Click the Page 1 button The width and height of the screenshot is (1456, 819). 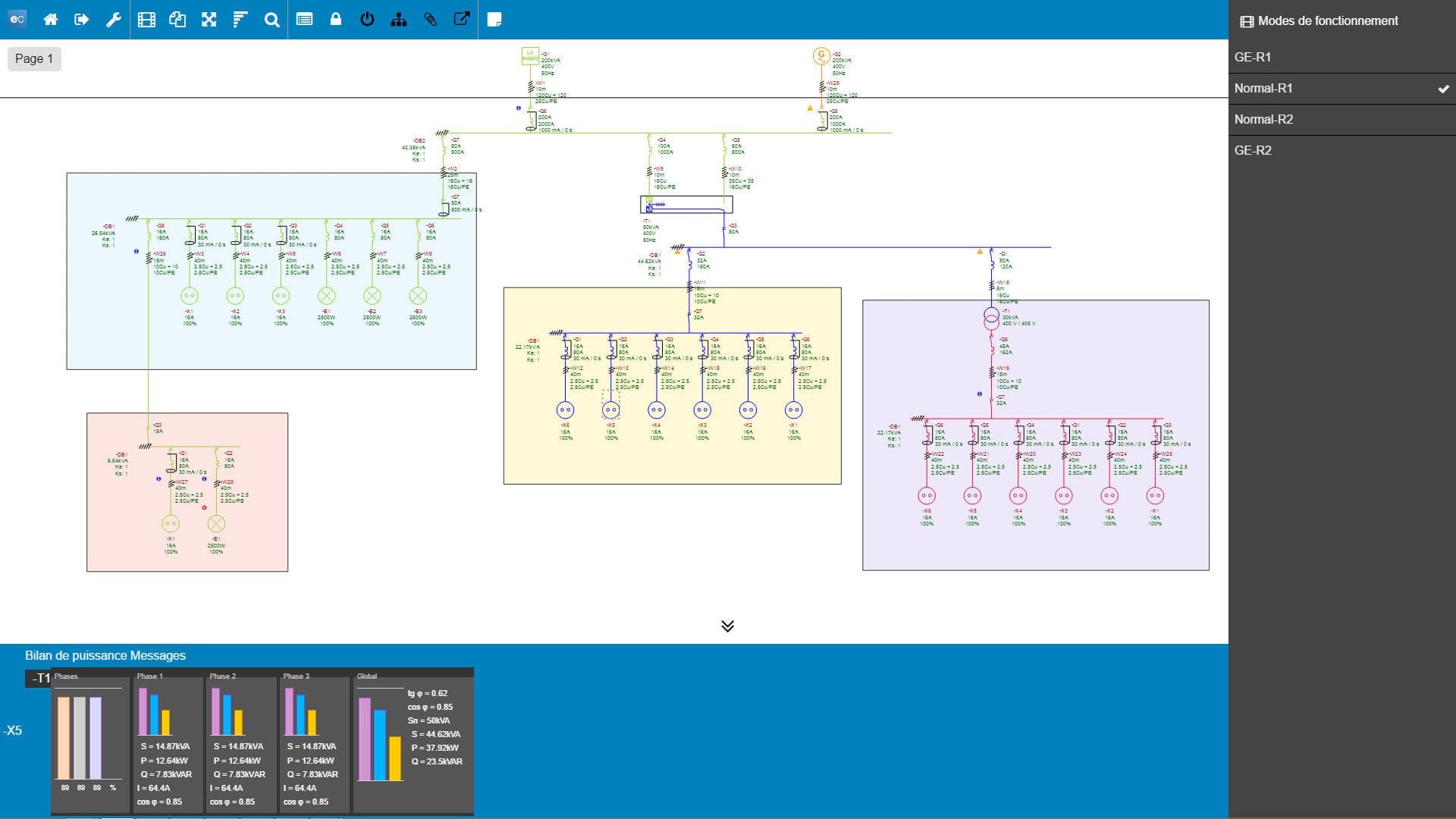pyautogui.click(x=34, y=58)
